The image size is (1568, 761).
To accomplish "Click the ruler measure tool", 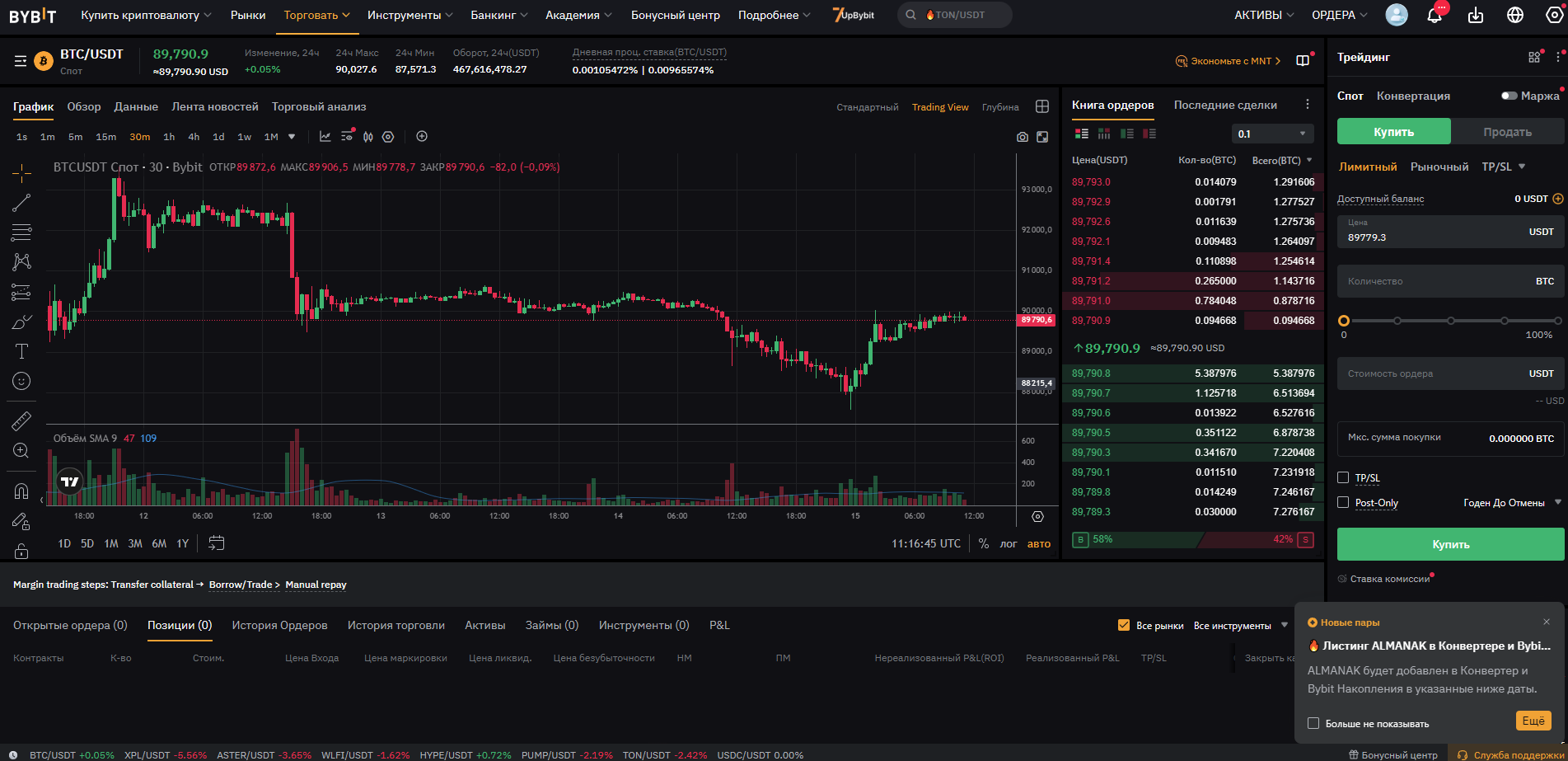I will 21,421.
